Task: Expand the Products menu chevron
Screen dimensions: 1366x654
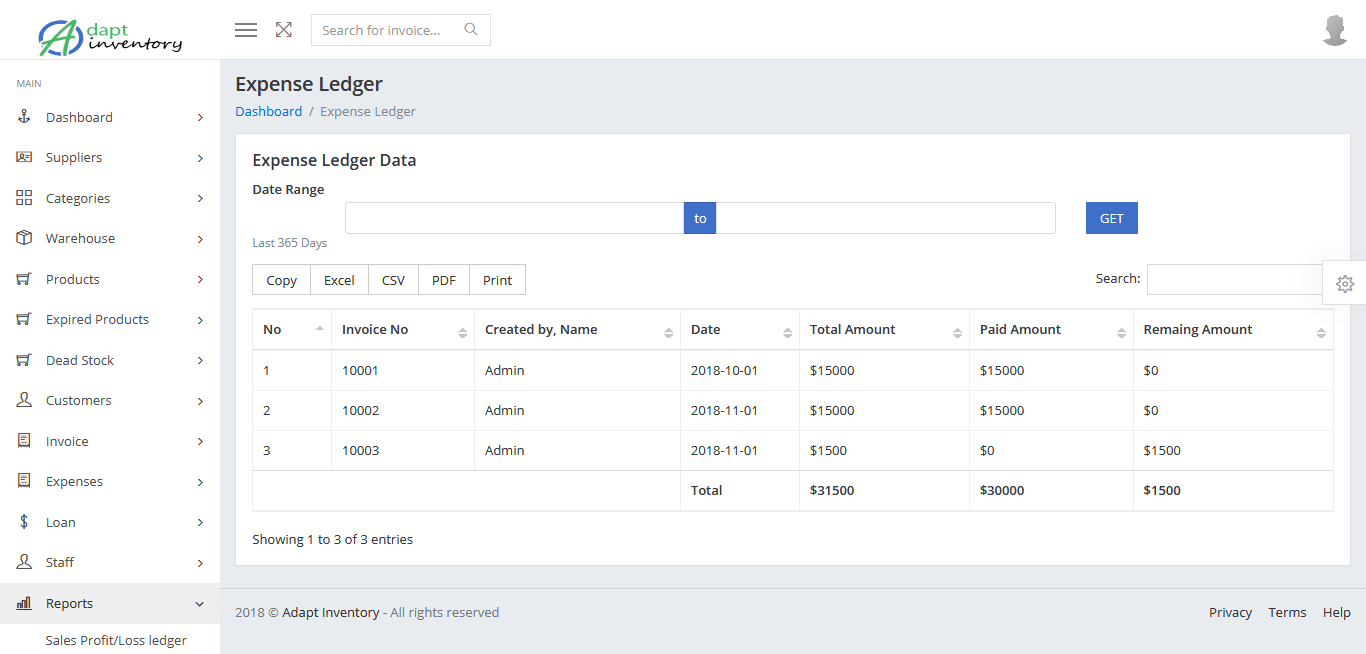Action: [x=200, y=280]
